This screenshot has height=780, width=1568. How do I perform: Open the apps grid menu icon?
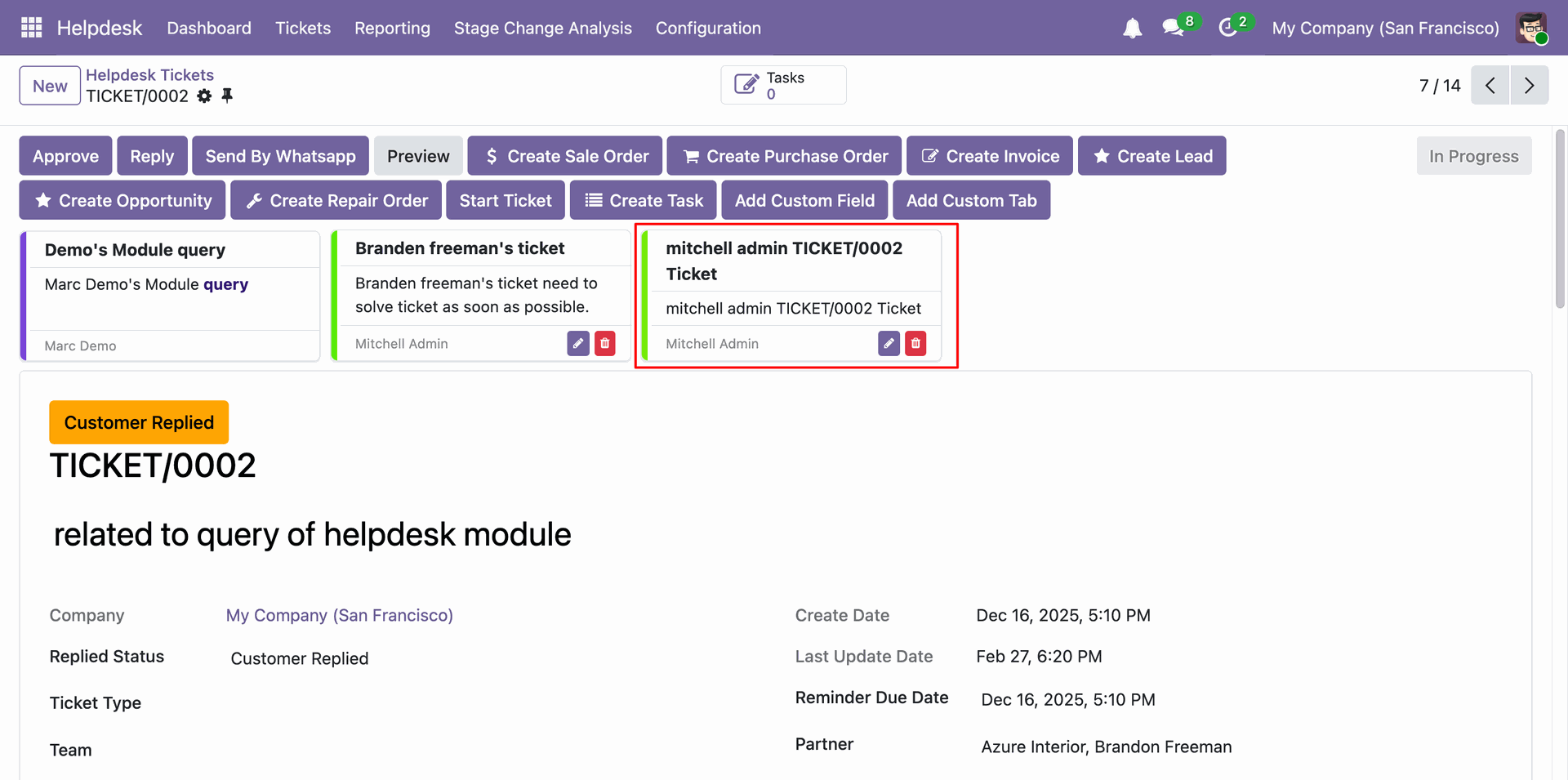click(x=31, y=28)
